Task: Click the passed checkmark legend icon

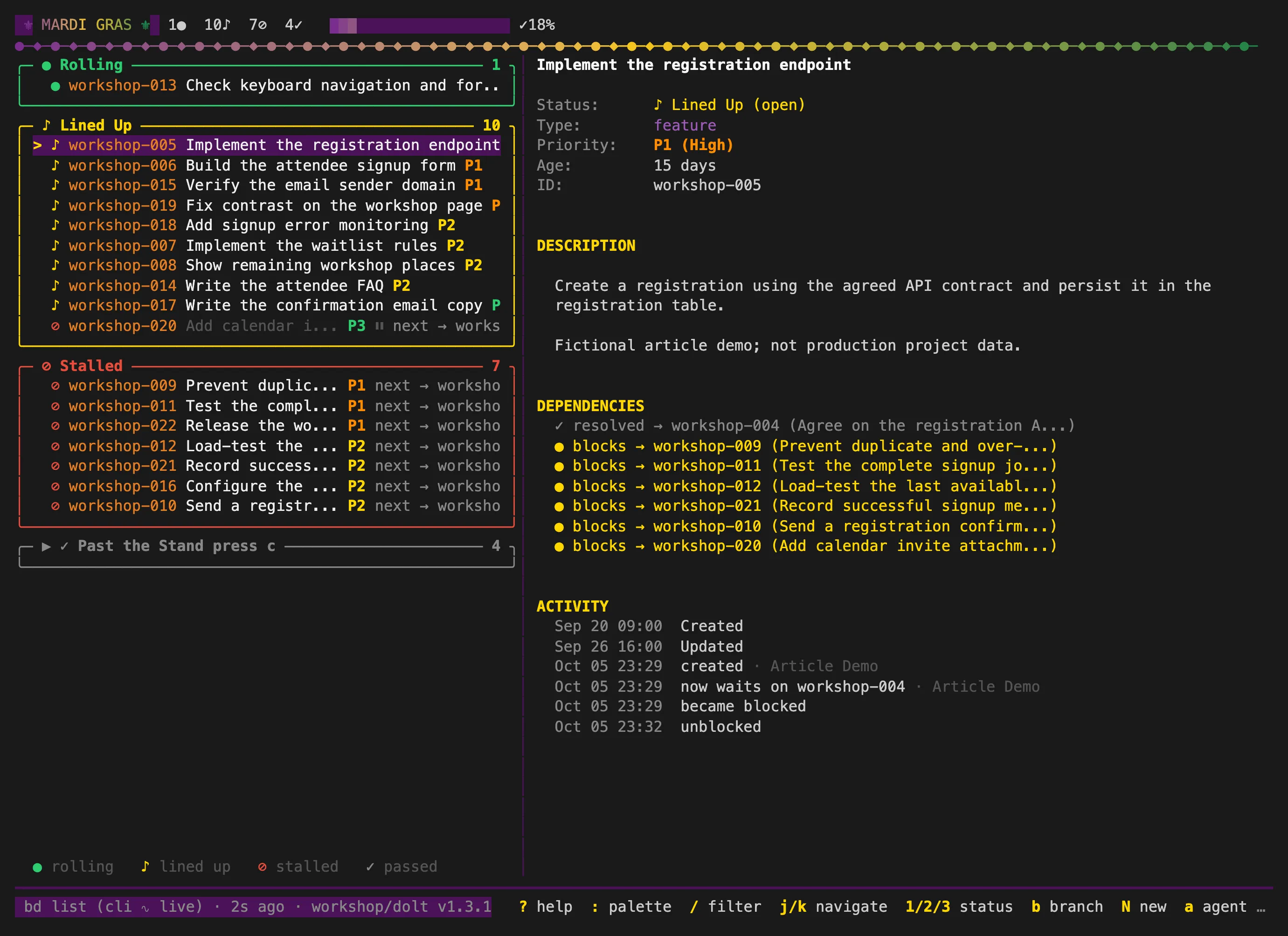Action: click(370, 867)
